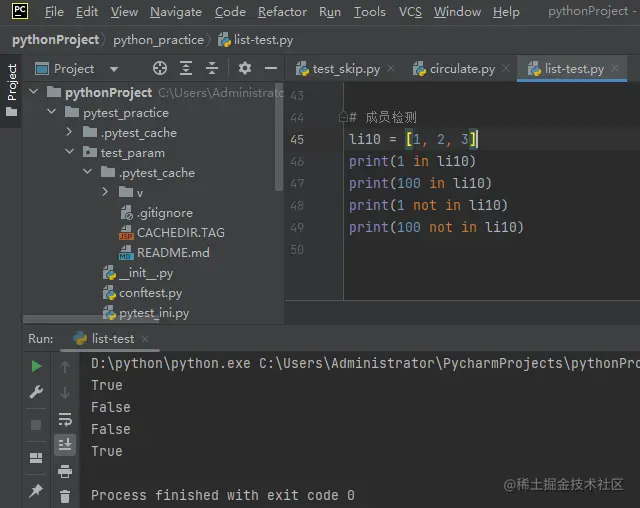Close the list-test Run tab
Image resolution: width=640 pixels, height=508 pixels.
pyautogui.click(x=145, y=339)
